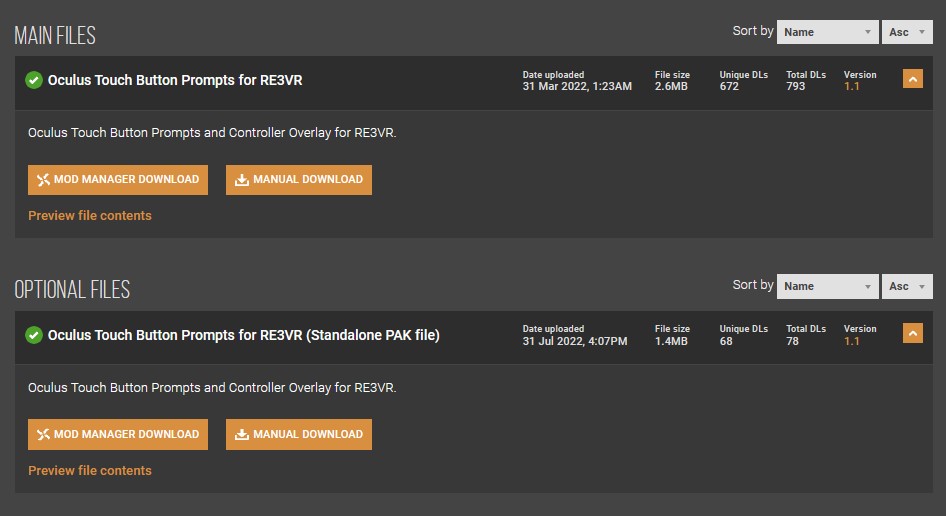The width and height of the screenshot is (946, 516).
Task: Click Manual Download button for main file
Action: [299, 180]
